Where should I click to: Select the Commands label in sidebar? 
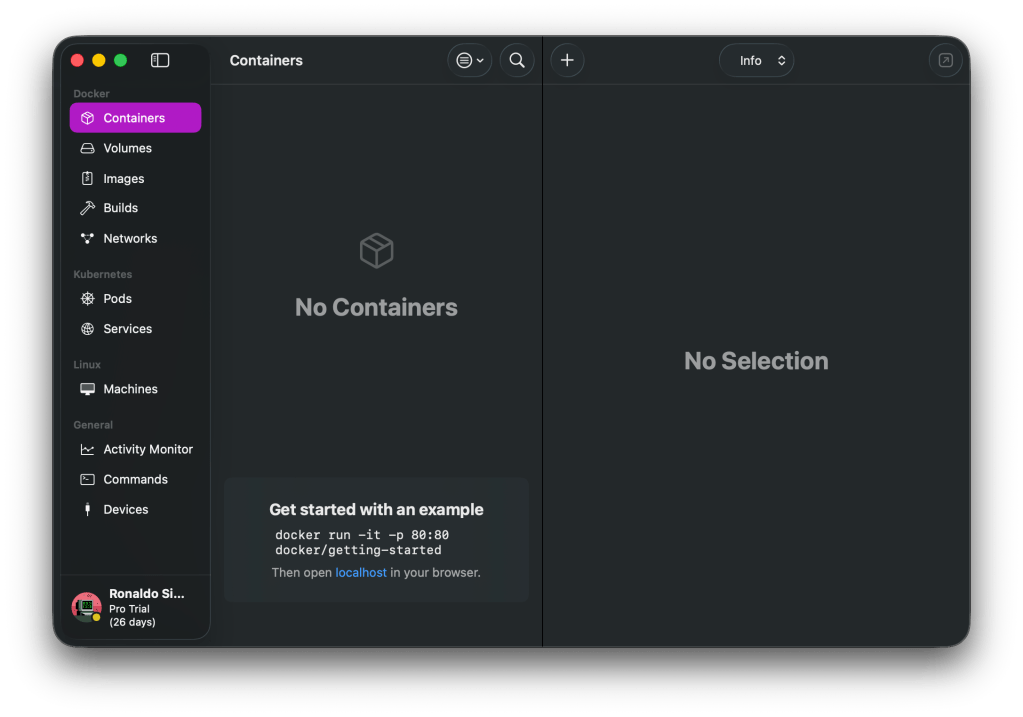pos(136,480)
